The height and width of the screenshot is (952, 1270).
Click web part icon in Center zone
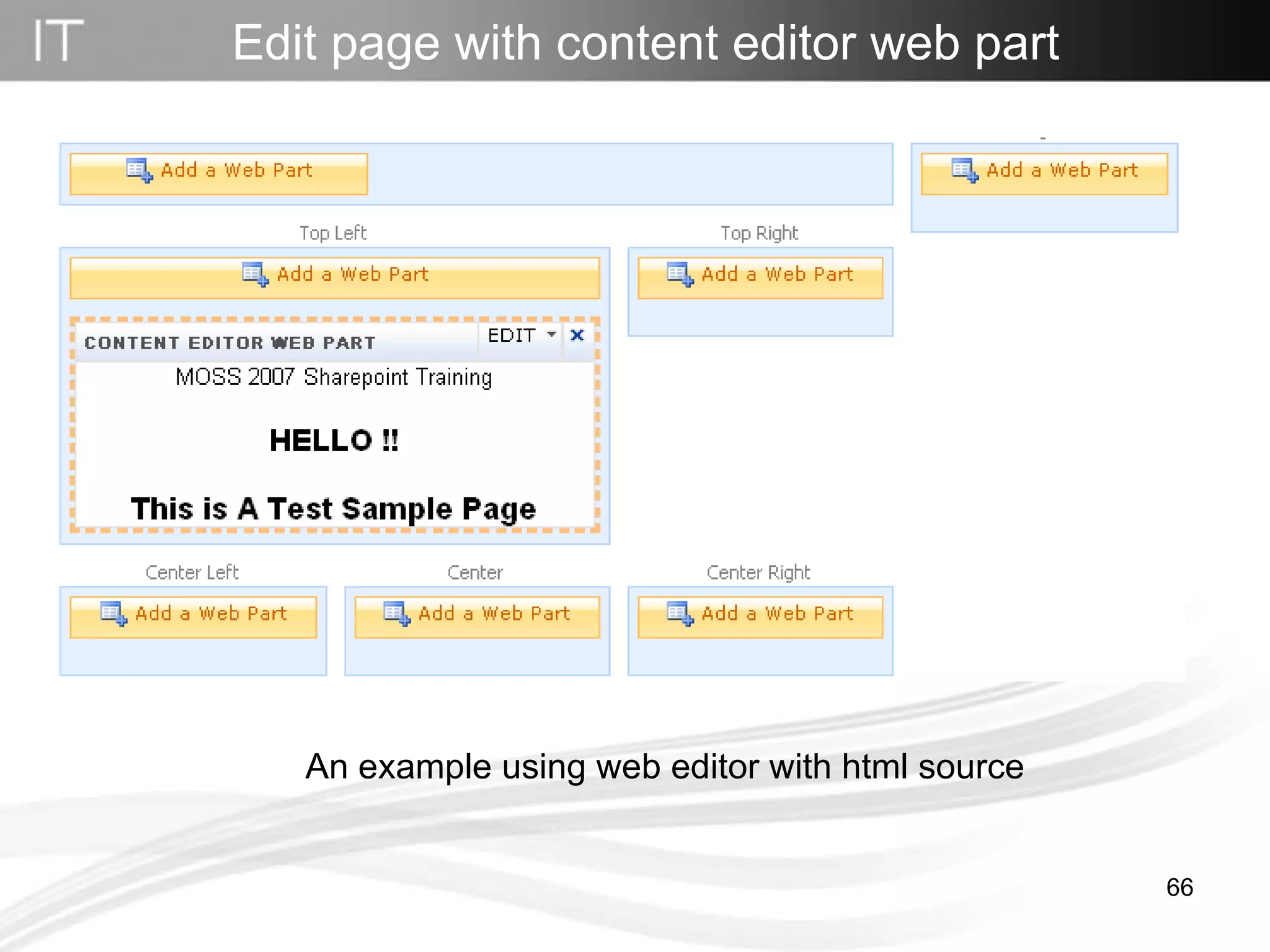click(x=397, y=614)
